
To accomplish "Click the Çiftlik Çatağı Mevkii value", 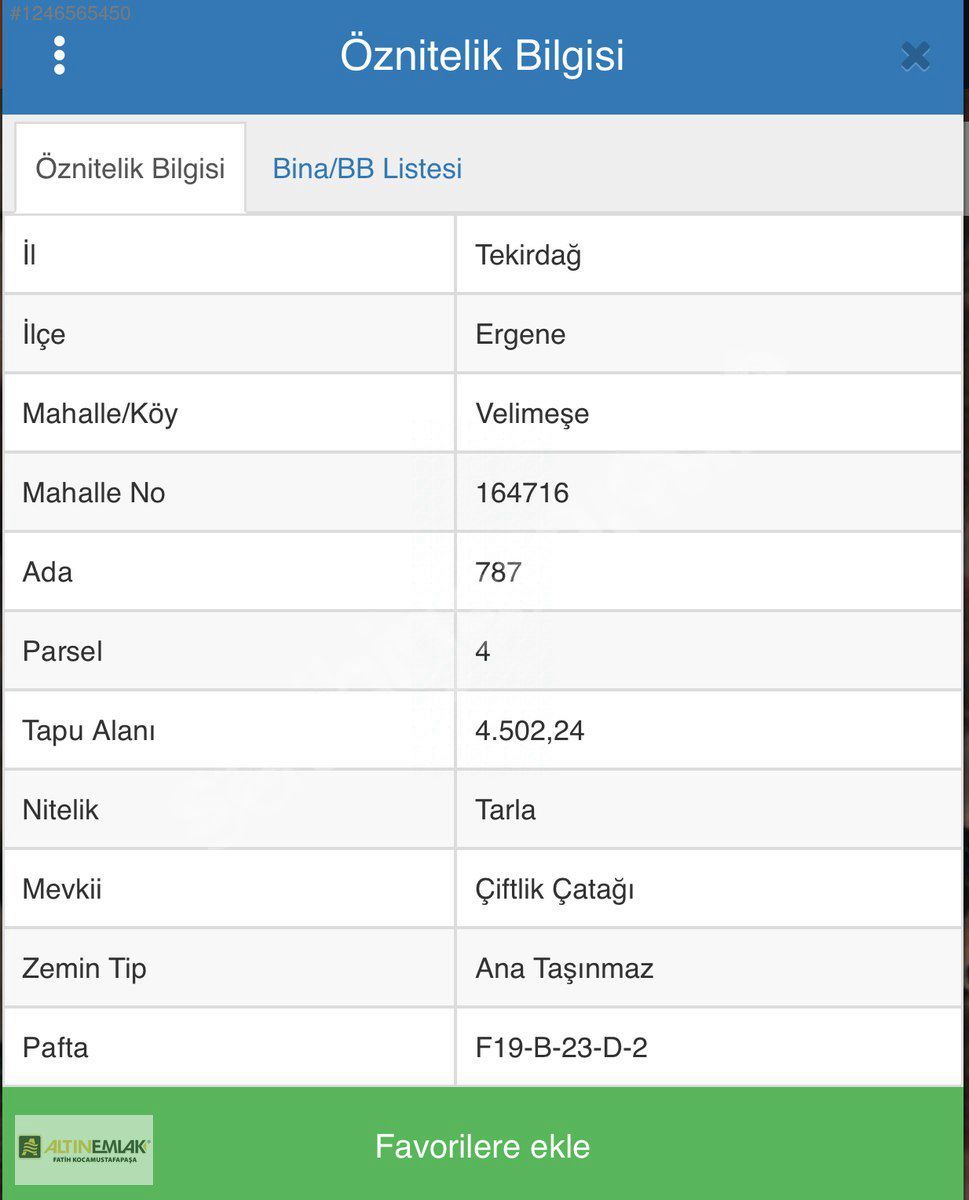I will pyautogui.click(x=555, y=889).
